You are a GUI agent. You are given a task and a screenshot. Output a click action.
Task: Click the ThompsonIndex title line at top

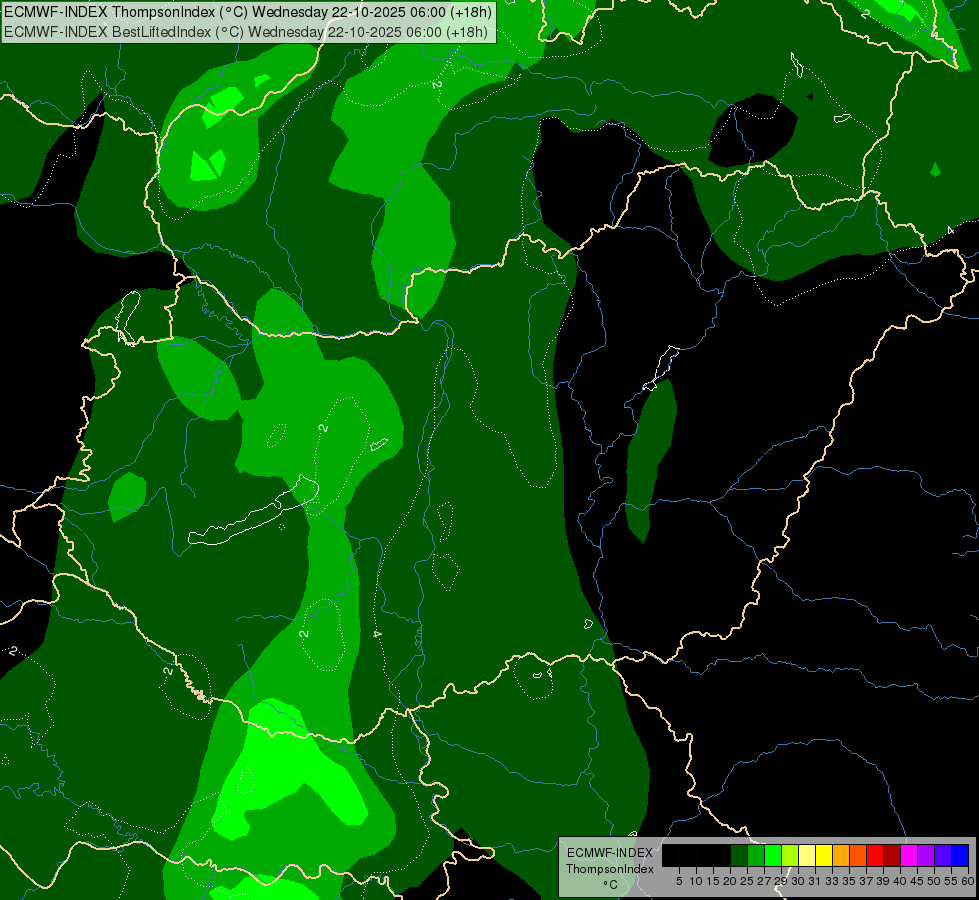pyautogui.click(x=248, y=12)
